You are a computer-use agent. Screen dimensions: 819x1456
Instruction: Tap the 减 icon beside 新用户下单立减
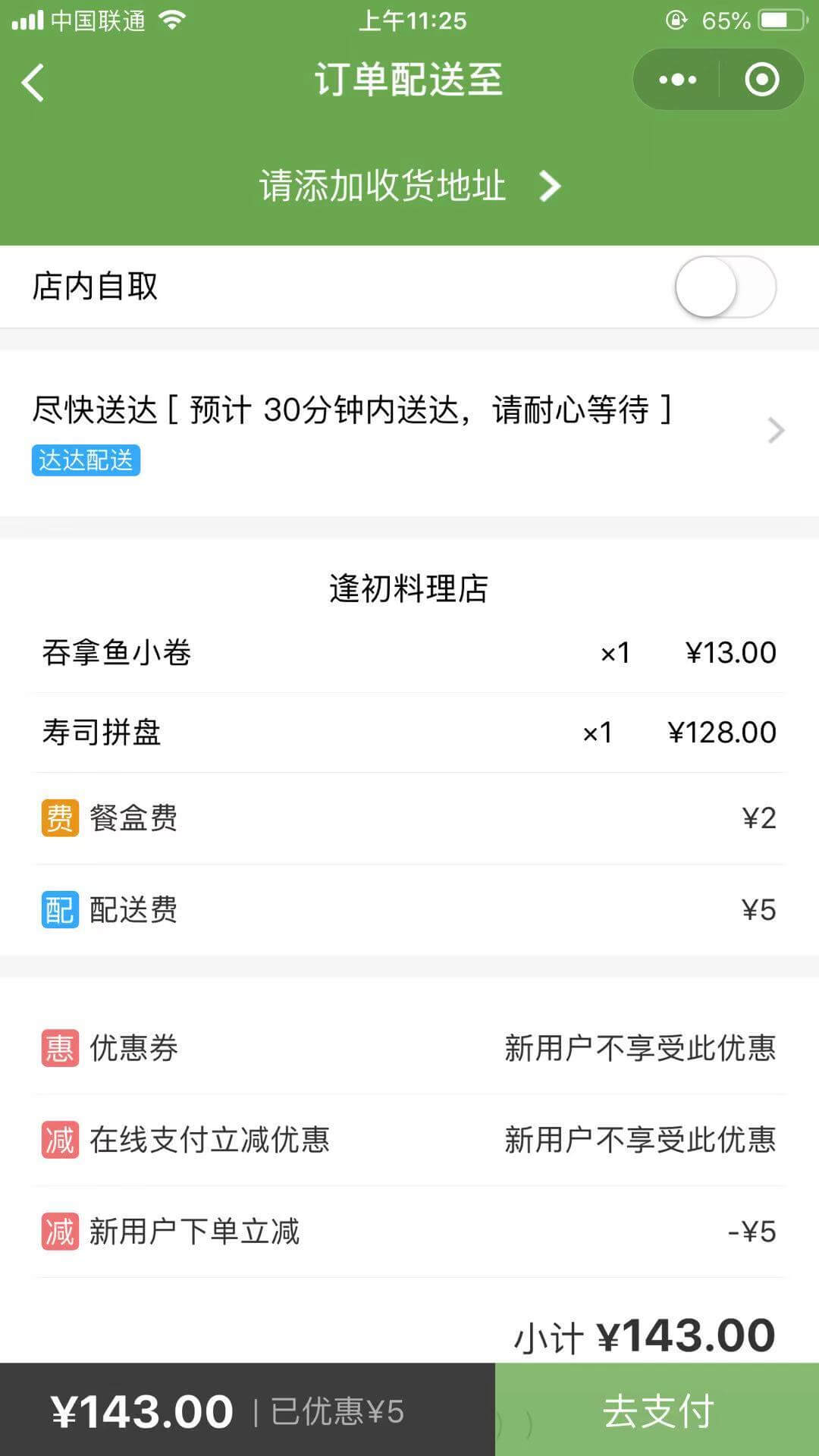tap(60, 1232)
